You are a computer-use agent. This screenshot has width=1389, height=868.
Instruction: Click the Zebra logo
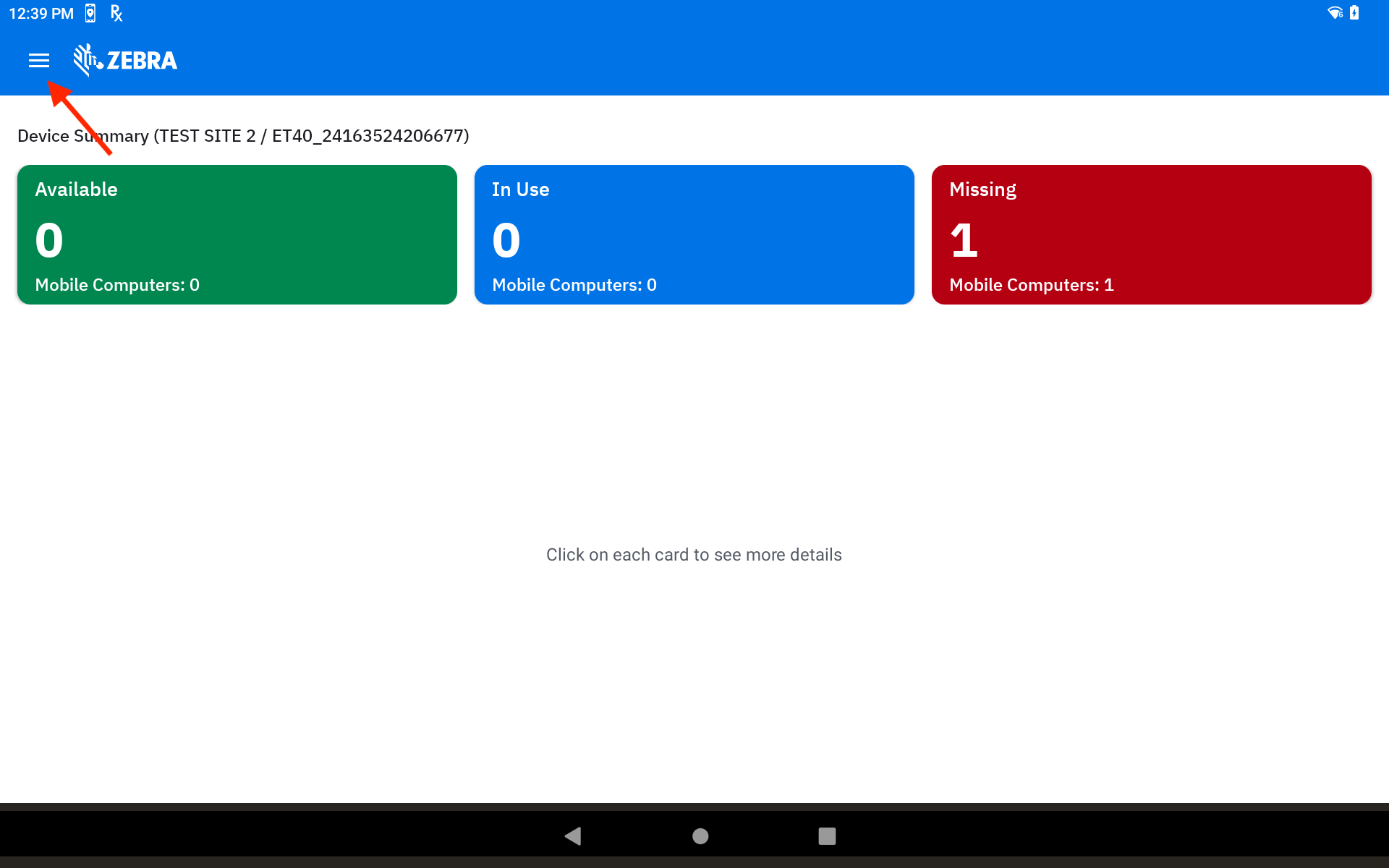coord(126,60)
